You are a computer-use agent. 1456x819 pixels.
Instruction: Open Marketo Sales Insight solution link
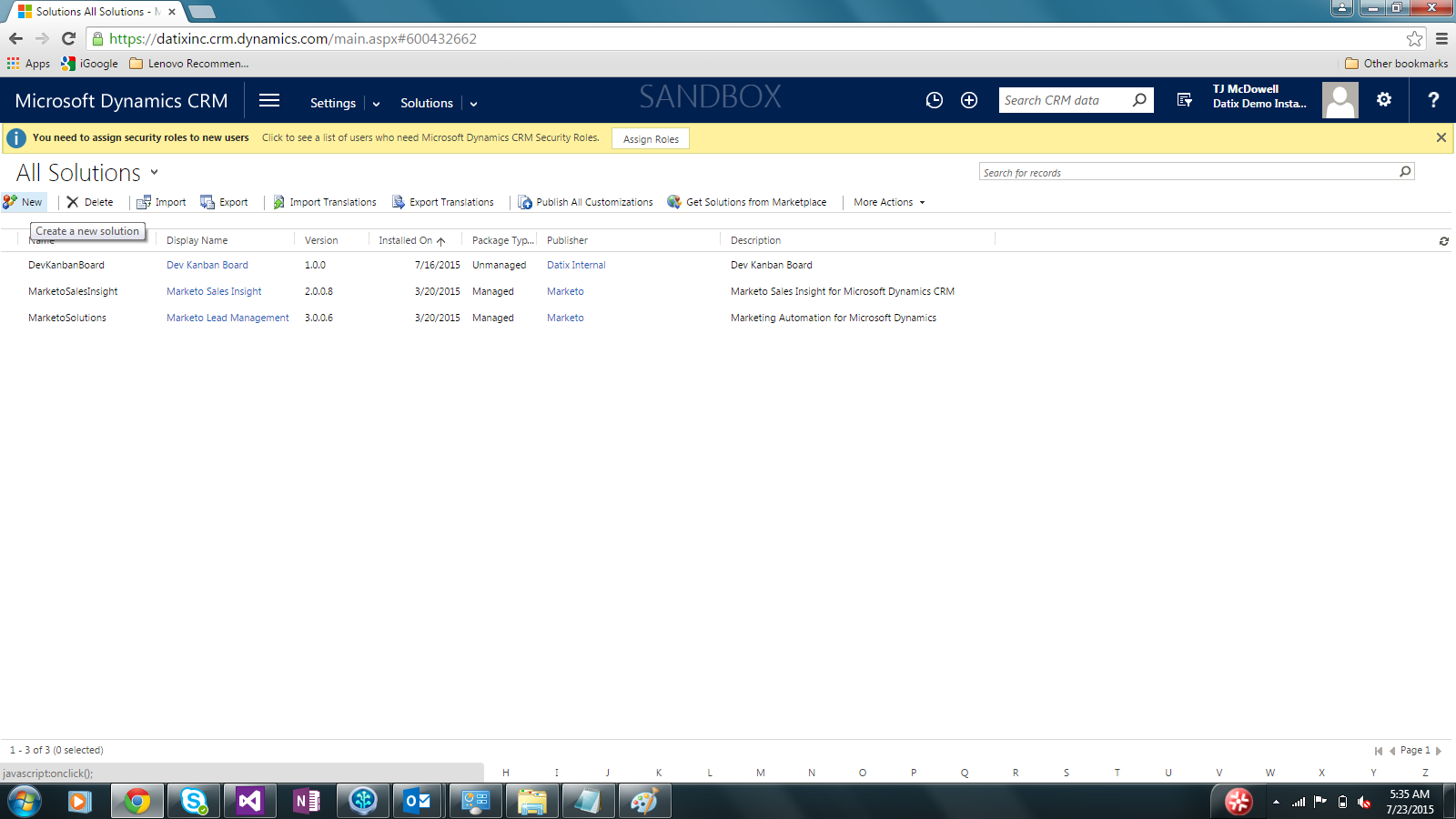coord(214,291)
